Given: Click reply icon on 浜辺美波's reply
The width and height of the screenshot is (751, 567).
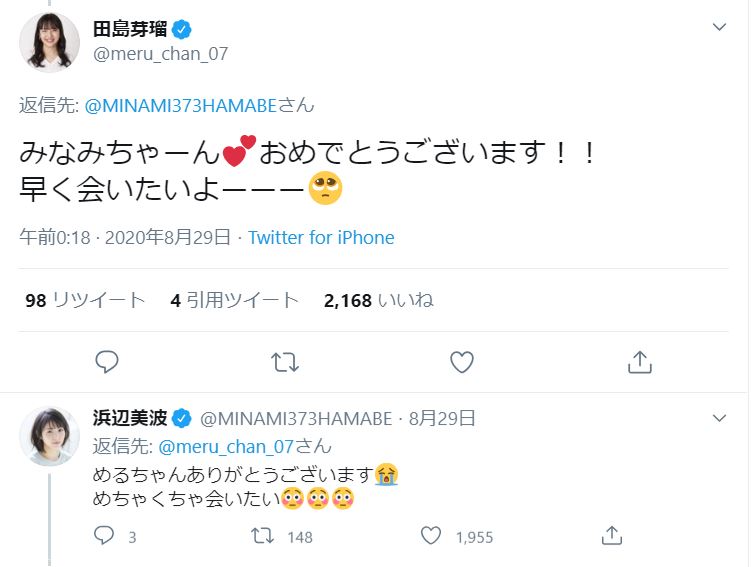Looking at the screenshot, I should tap(104, 536).
